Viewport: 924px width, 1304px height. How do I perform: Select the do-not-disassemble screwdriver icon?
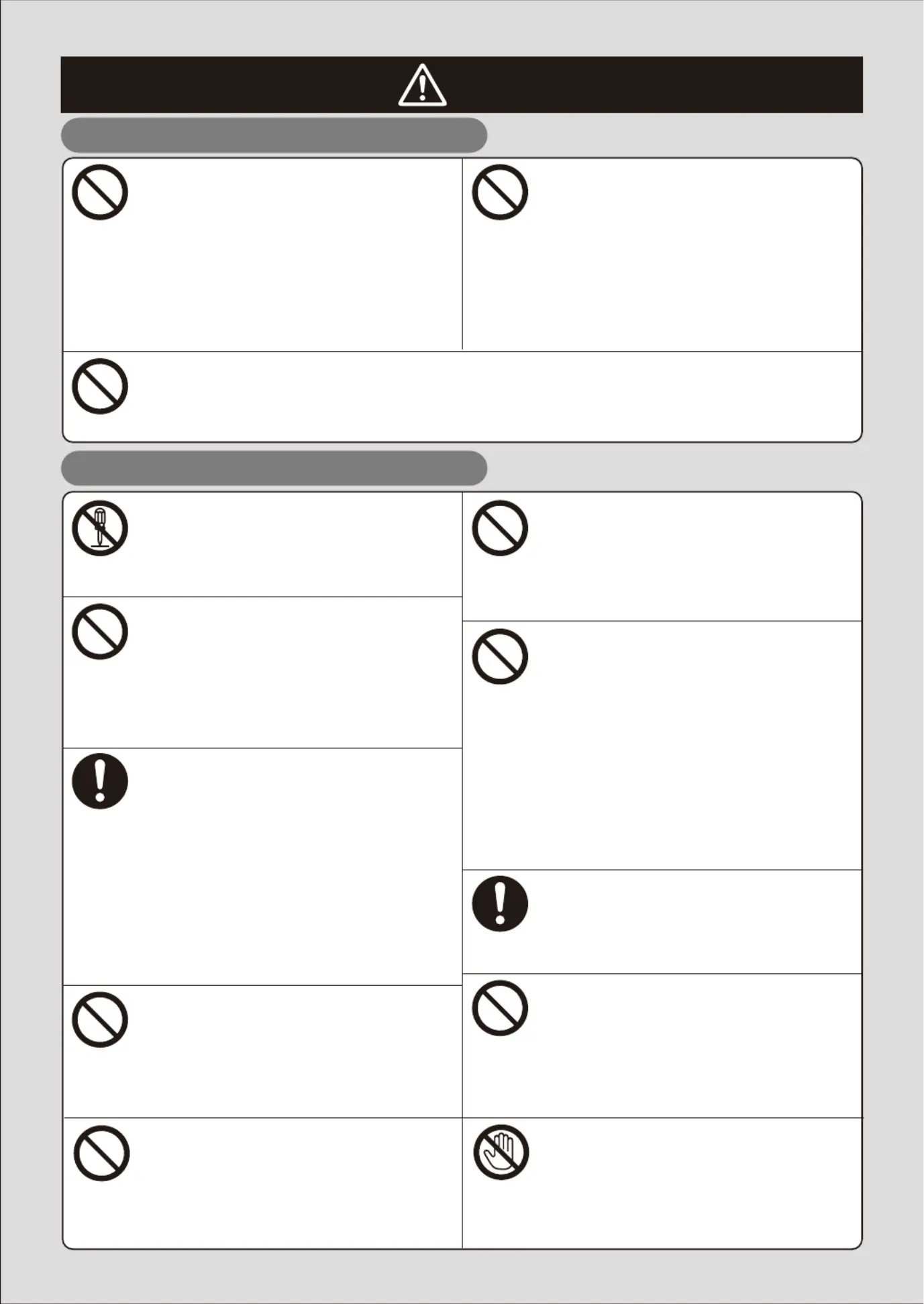tap(100, 528)
